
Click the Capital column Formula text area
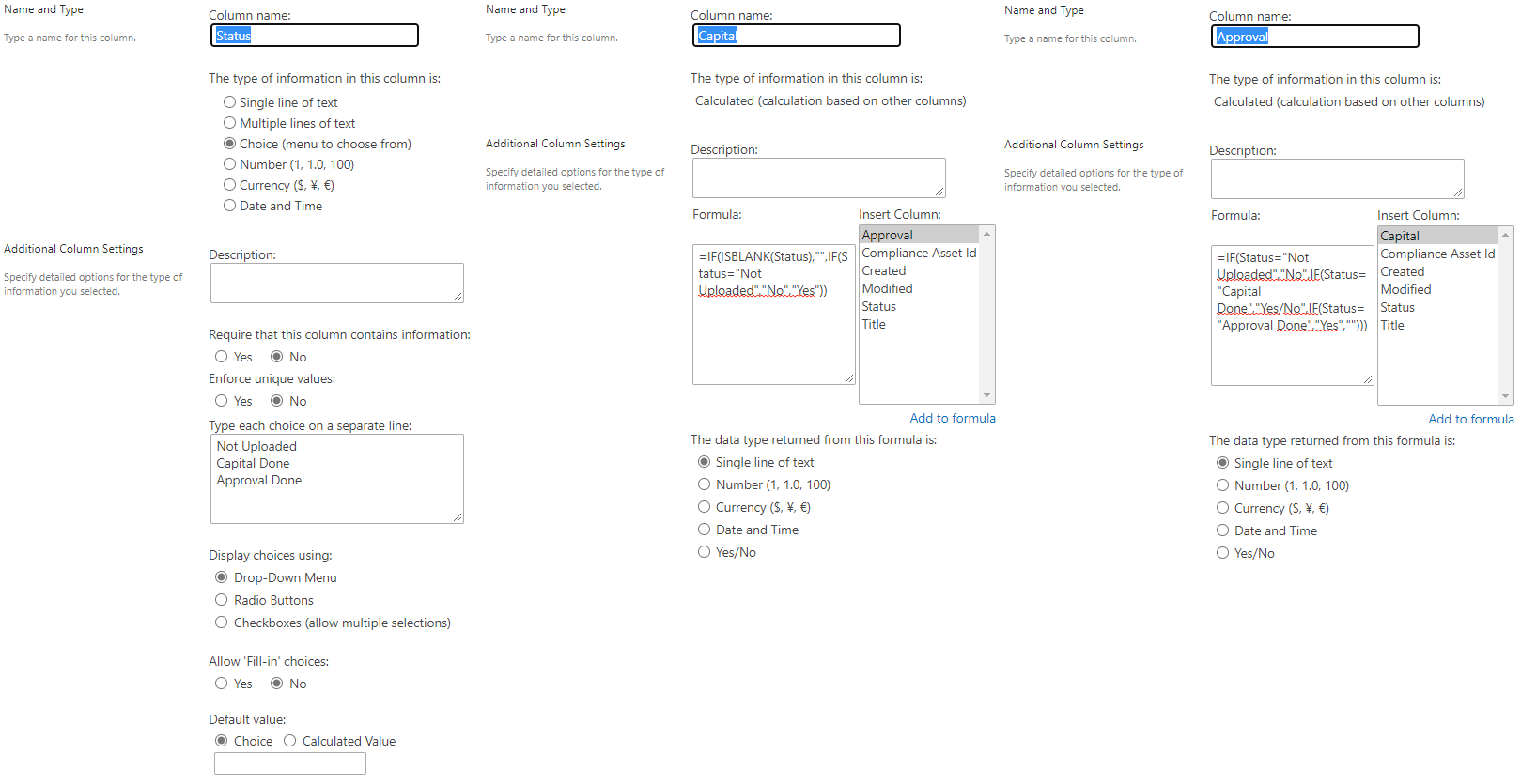tap(774, 315)
